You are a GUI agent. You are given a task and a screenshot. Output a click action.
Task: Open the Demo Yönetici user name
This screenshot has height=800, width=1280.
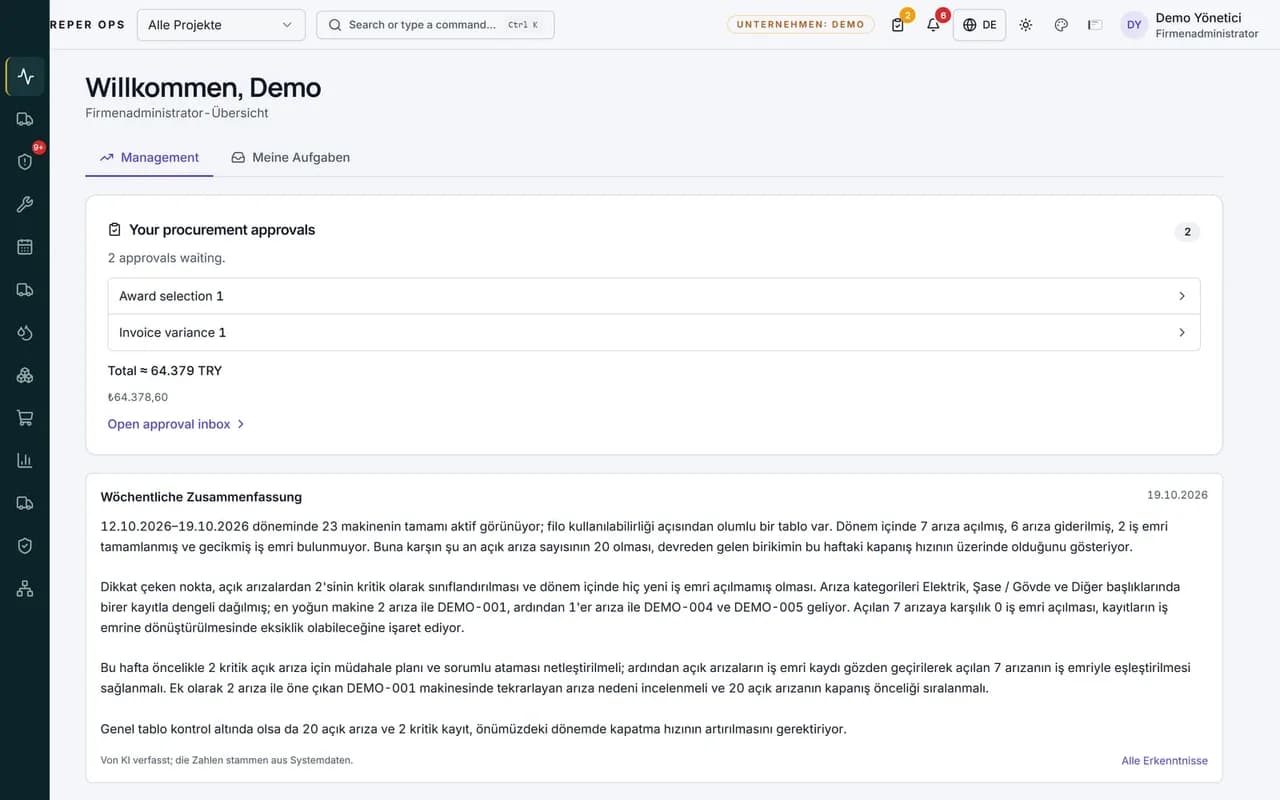tap(1198, 17)
